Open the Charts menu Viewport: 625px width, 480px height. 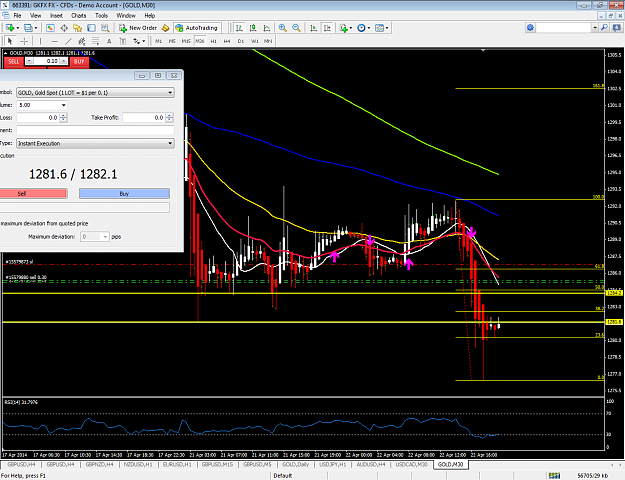click(x=79, y=16)
